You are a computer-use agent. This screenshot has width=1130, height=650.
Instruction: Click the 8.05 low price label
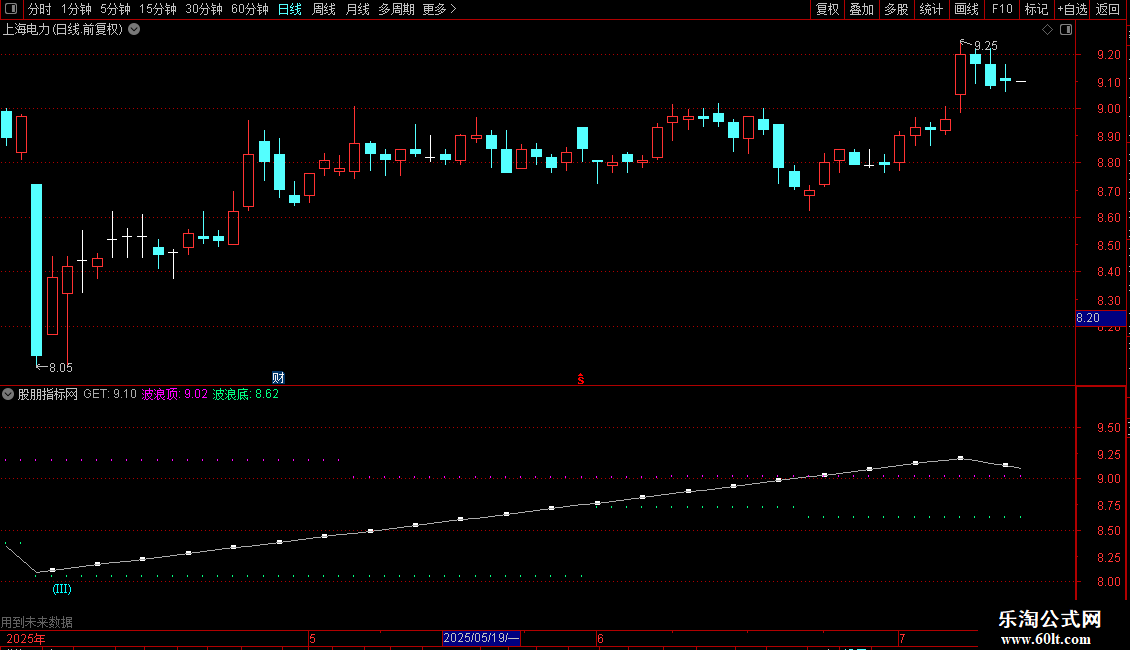(x=61, y=368)
